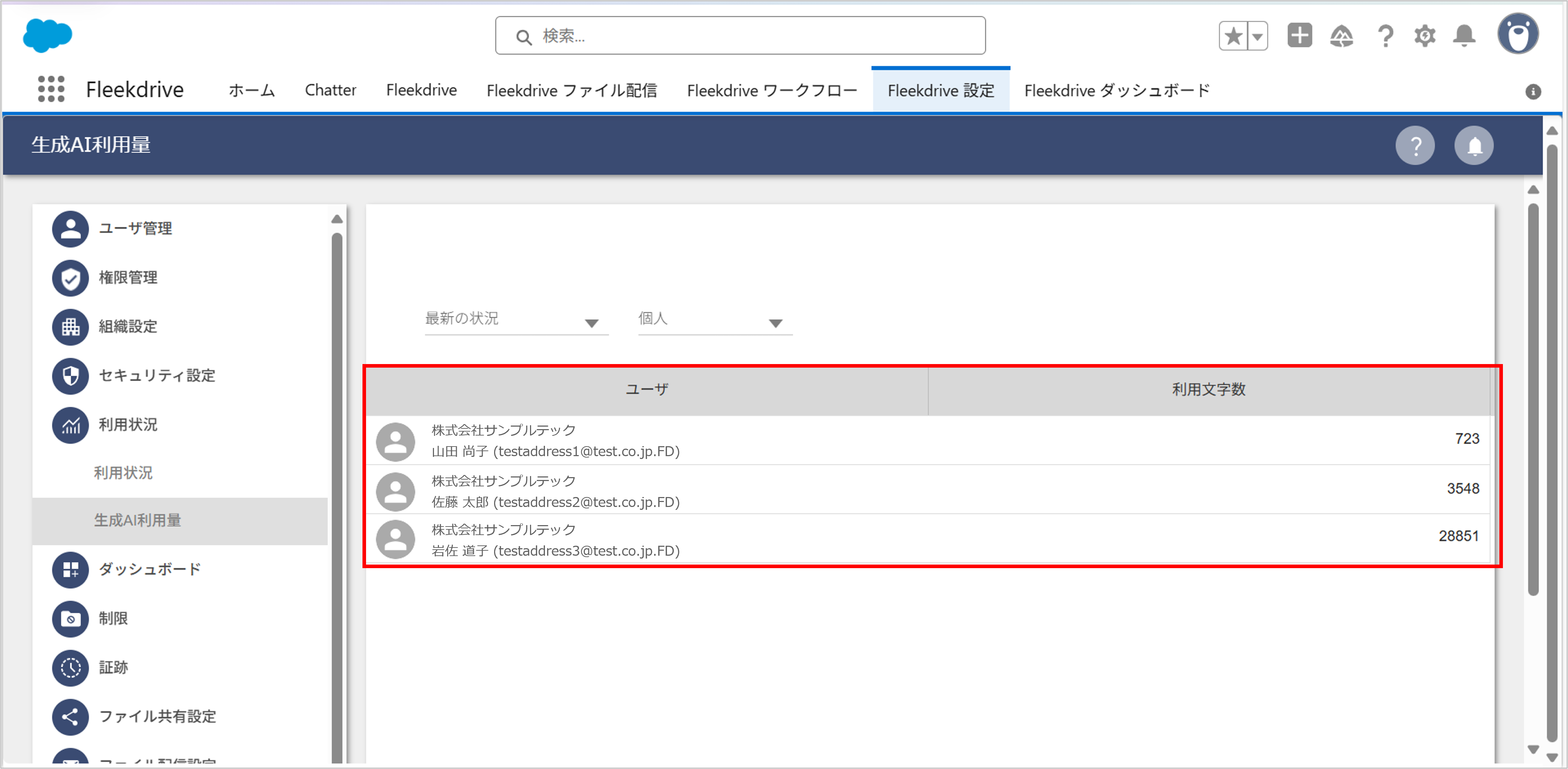Open 組織設定 menu label
The width and height of the screenshot is (1568, 769).
[128, 327]
